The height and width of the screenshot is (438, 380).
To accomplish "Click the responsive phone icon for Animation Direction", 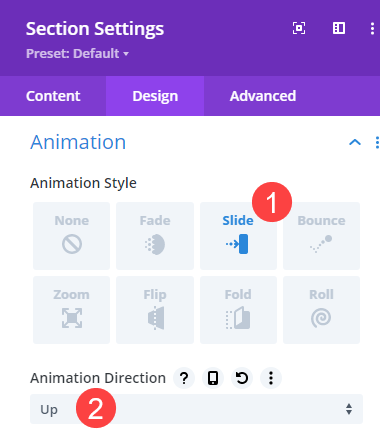I will (x=213, y=378).
